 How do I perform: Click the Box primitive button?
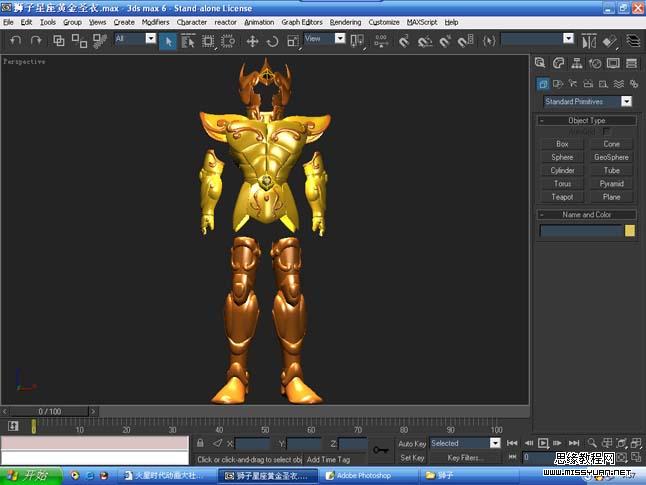tap(562, 144)
